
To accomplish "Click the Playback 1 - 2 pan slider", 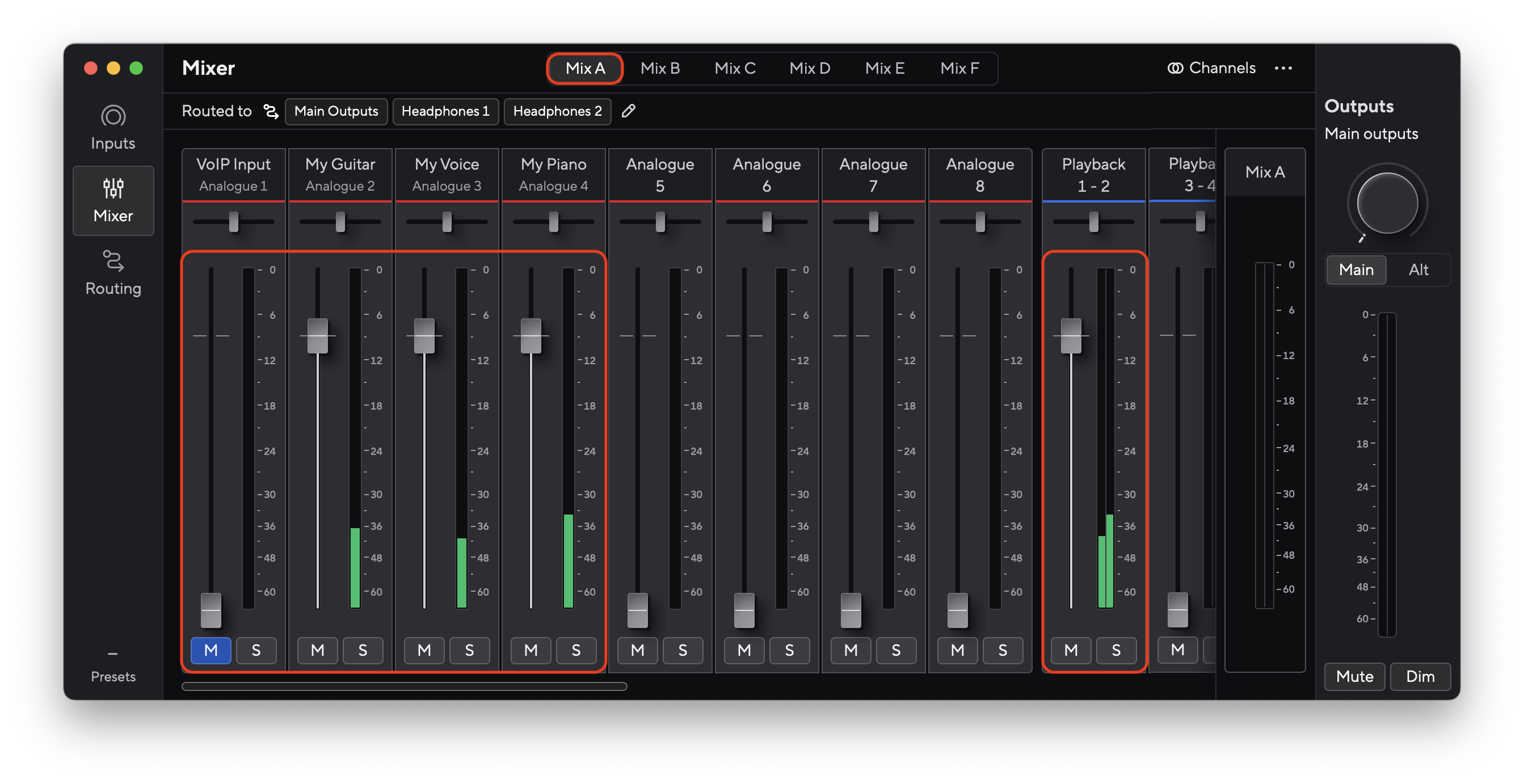I will coord(1093,222).
